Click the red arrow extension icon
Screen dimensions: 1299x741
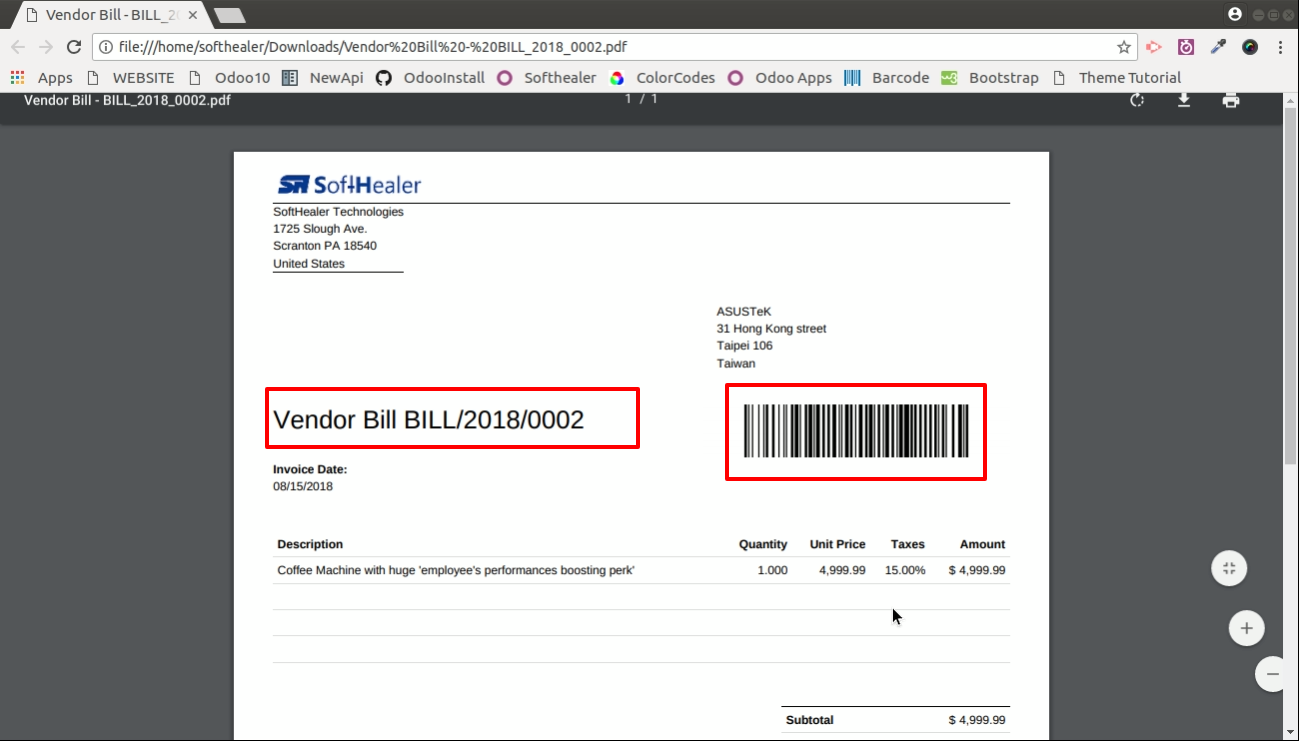tap(1154, 47)
